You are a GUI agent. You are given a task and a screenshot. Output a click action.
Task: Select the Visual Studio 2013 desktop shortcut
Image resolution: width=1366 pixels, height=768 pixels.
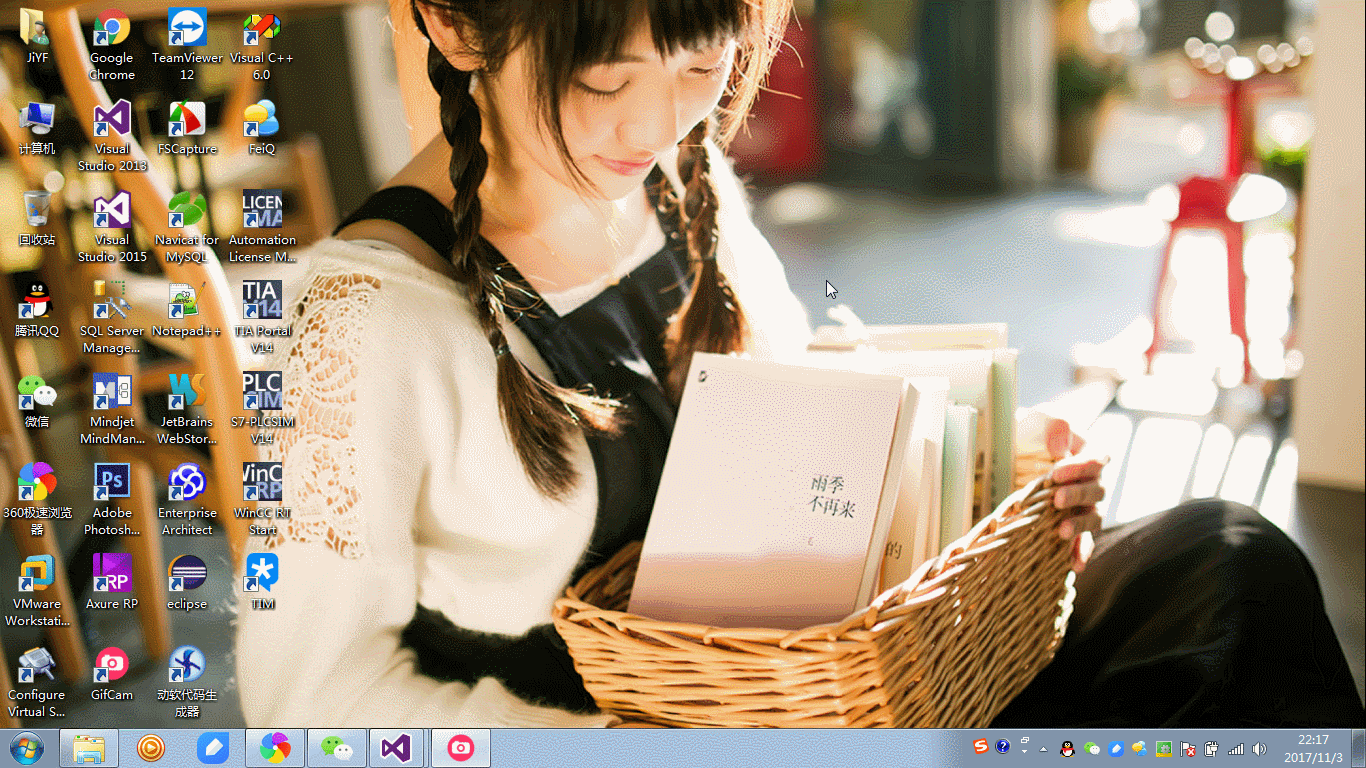(112, 136)
